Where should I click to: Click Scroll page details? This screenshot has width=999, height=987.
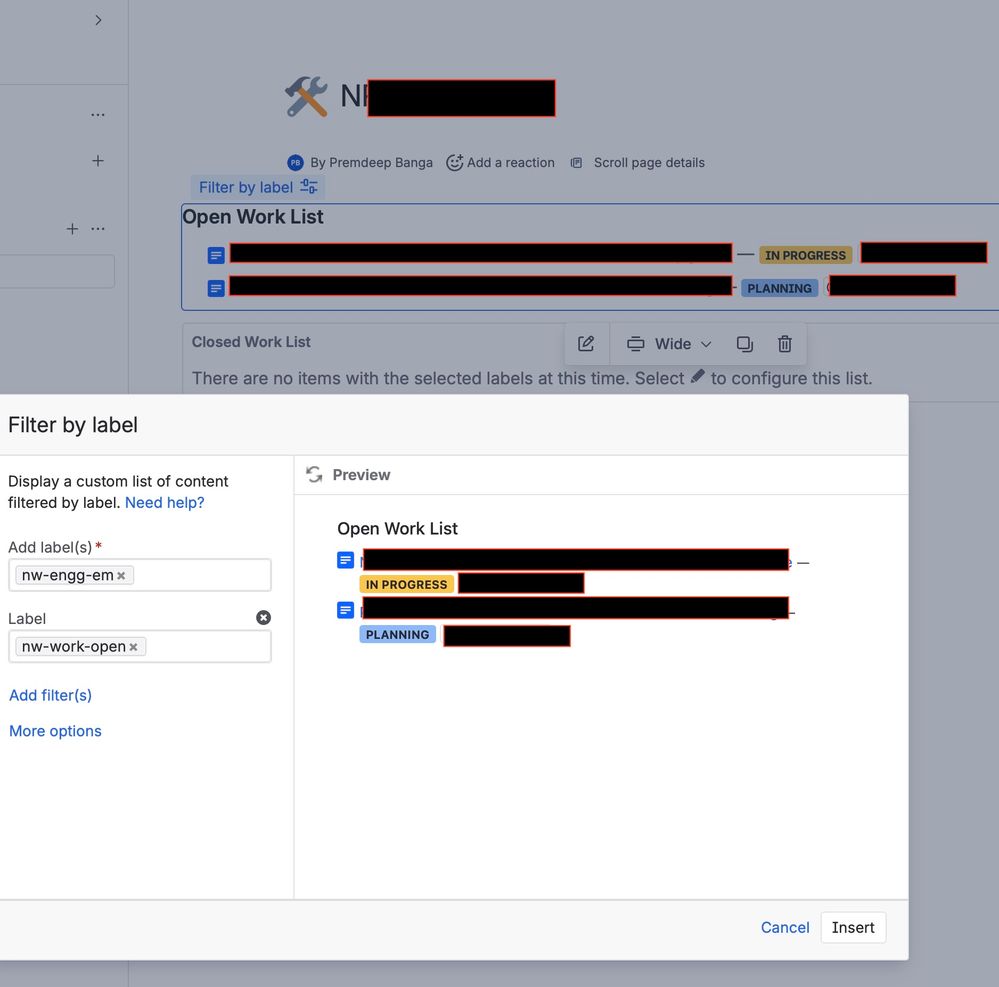(638, 162)
